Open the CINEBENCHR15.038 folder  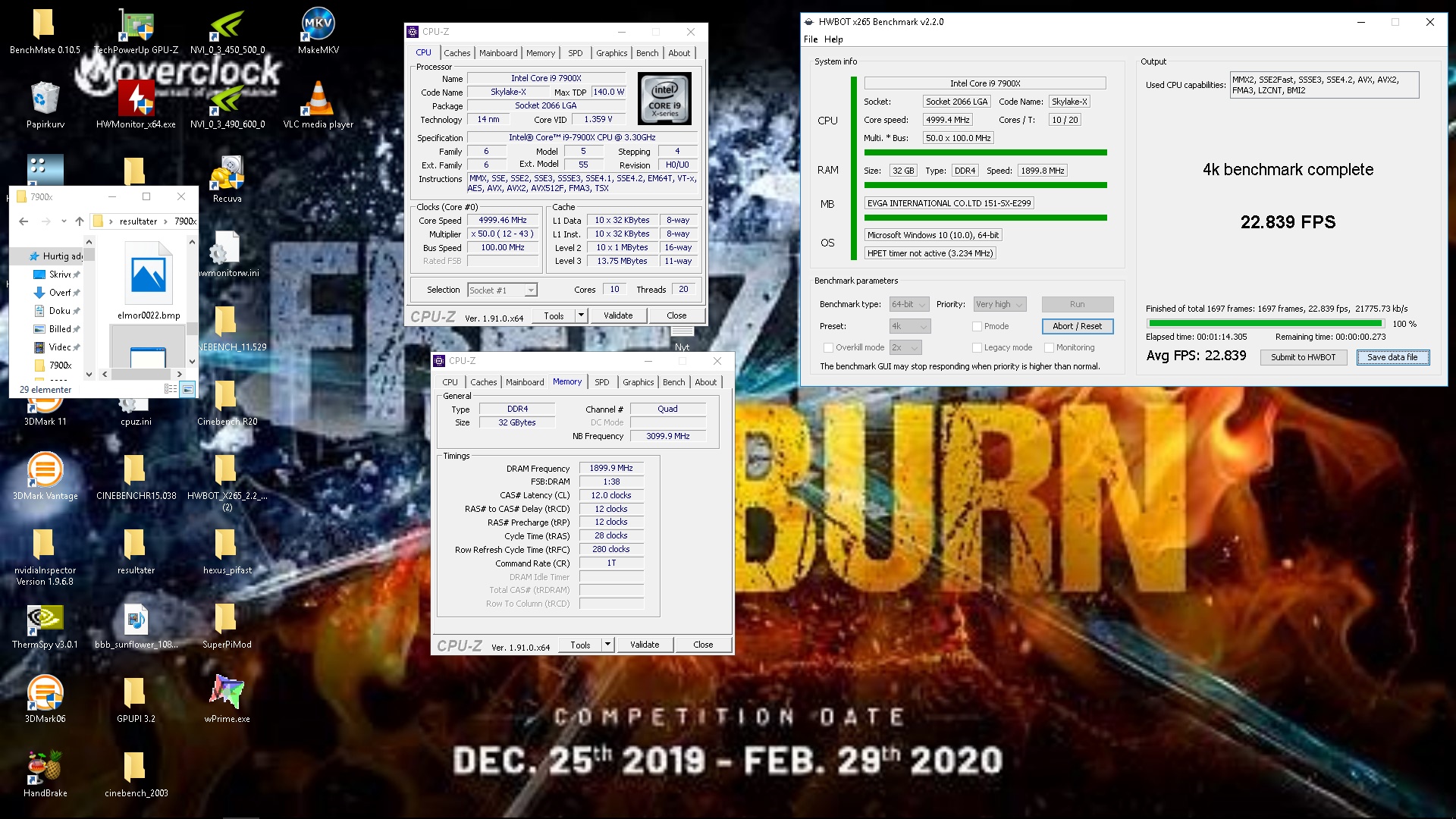(136, 476)
